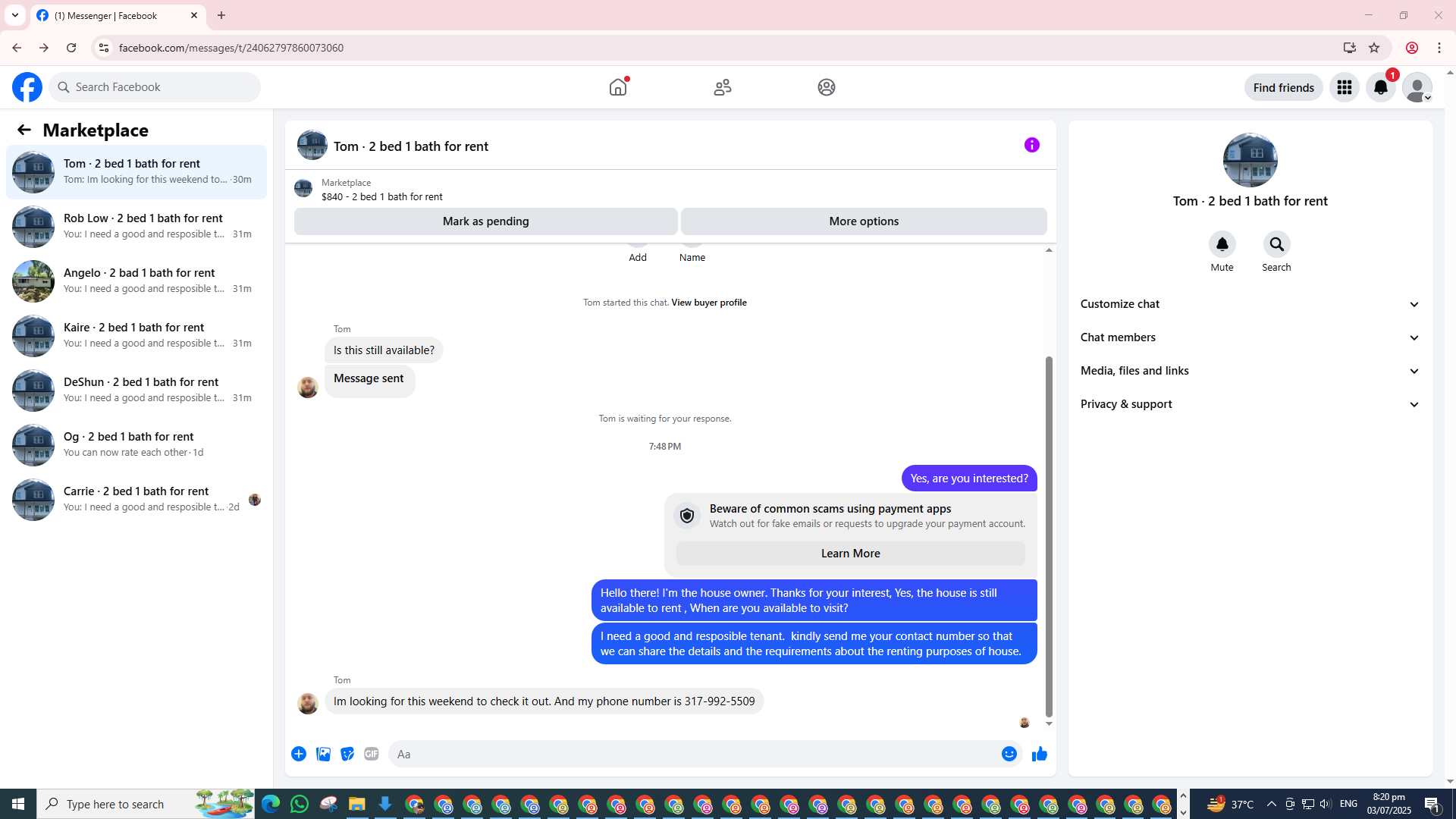Search in conversation with magnifier icon
Image resolution: width=1456 pixels, height=819 pixels.
point(1276,244)
